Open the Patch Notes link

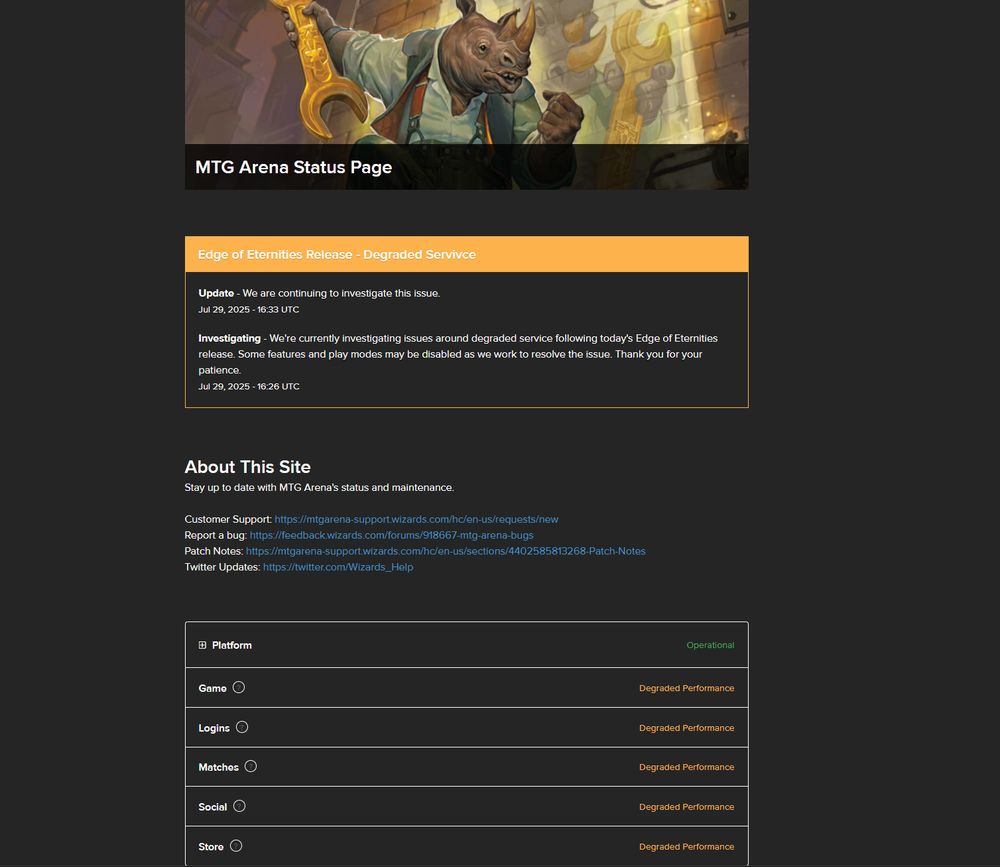[446, 551]
